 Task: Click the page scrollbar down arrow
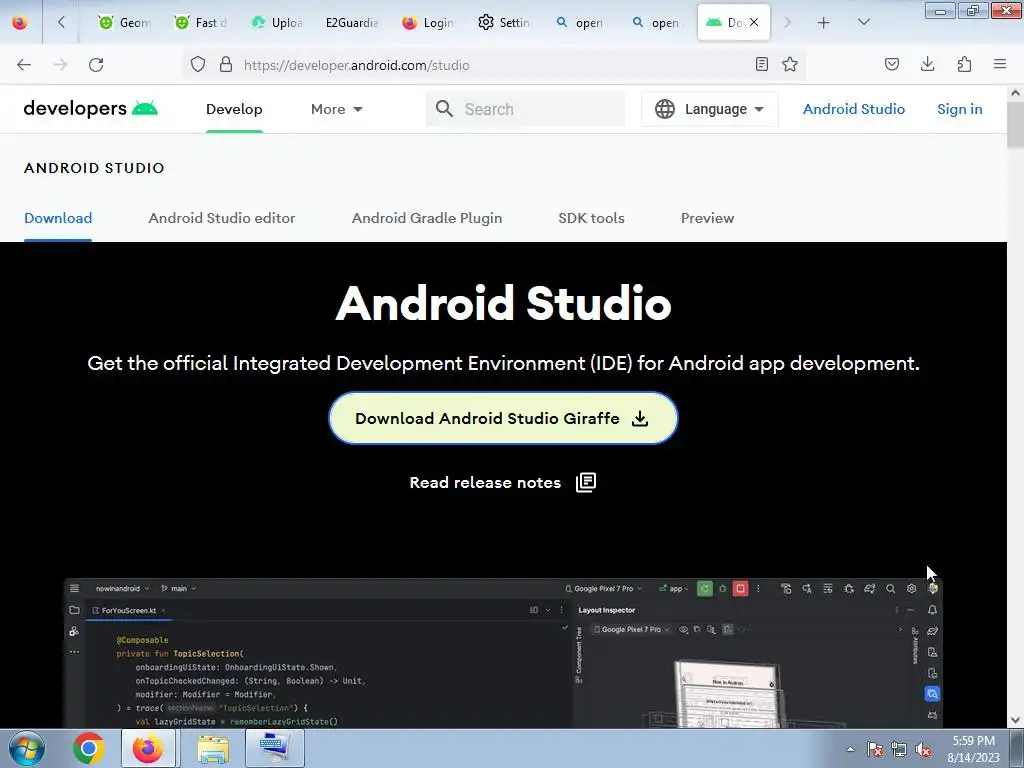1016,720
